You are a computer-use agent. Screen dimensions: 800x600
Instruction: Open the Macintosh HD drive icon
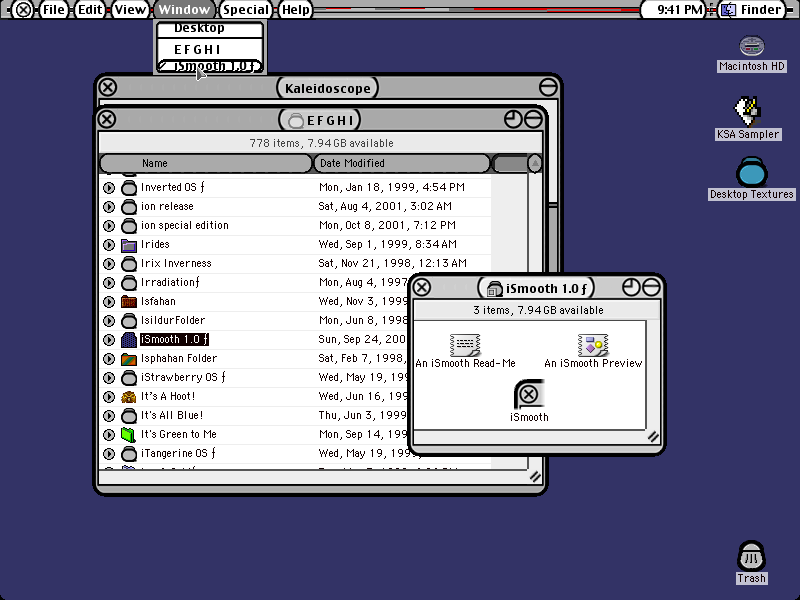coord(752,46)
